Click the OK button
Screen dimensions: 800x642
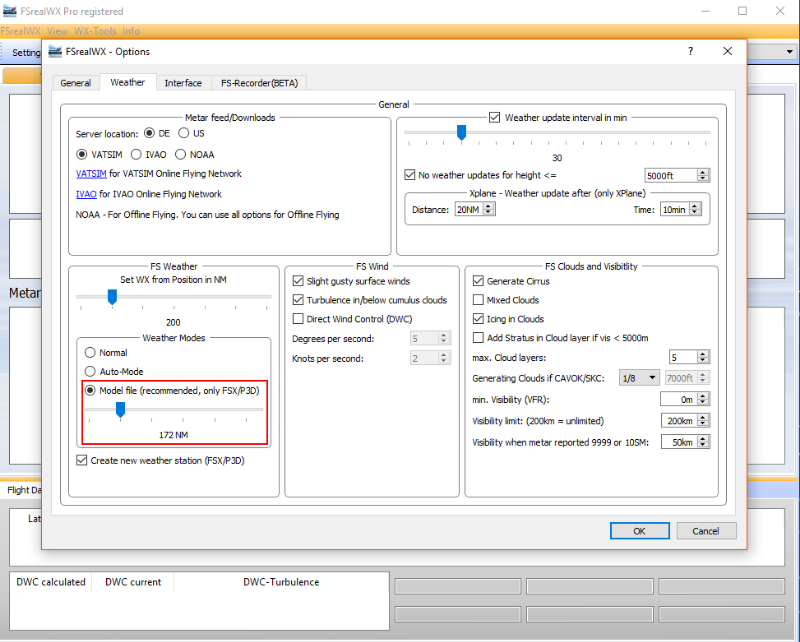tap(639, 531)
